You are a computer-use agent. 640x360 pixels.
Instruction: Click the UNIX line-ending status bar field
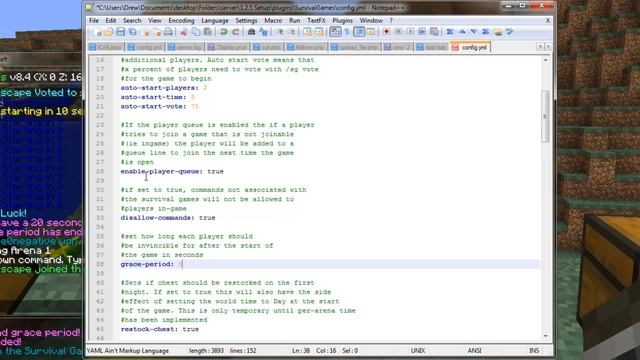coord(418,351)
